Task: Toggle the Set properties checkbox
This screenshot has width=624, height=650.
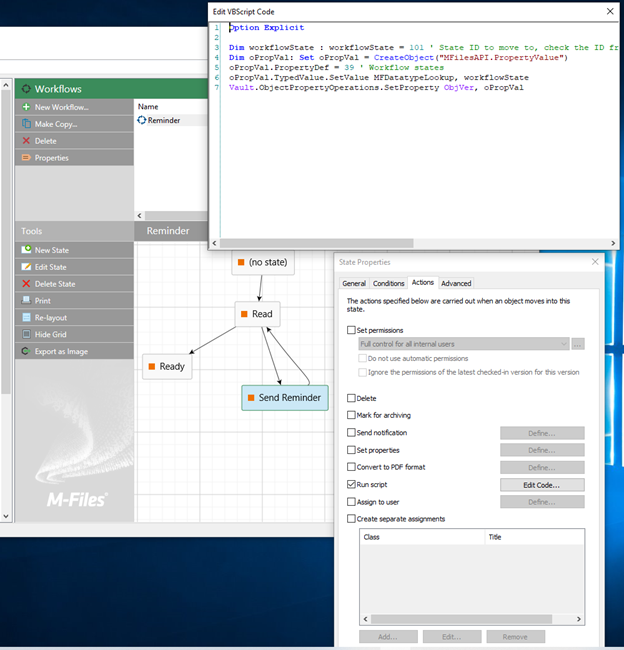Action: (x=351, y=450)
